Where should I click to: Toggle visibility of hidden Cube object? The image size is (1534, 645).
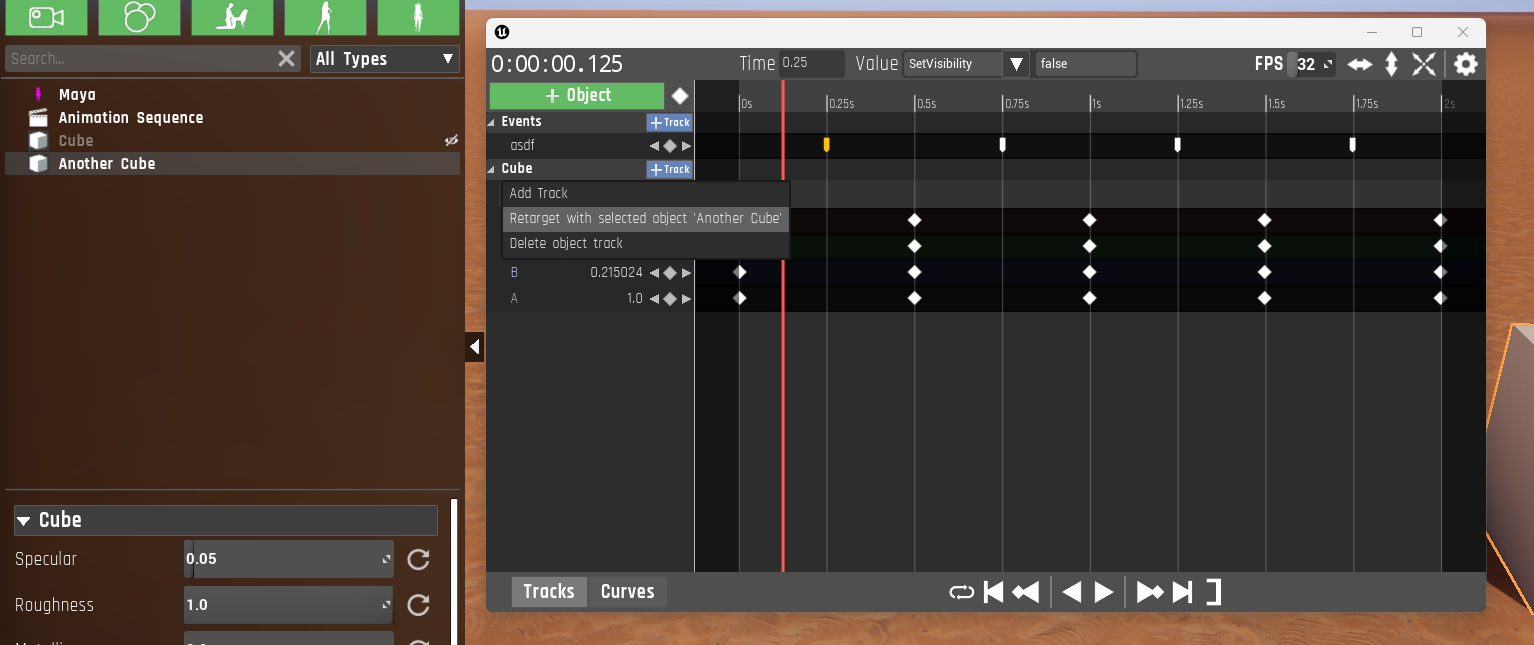pyautogui.click(x=451, y=141)
